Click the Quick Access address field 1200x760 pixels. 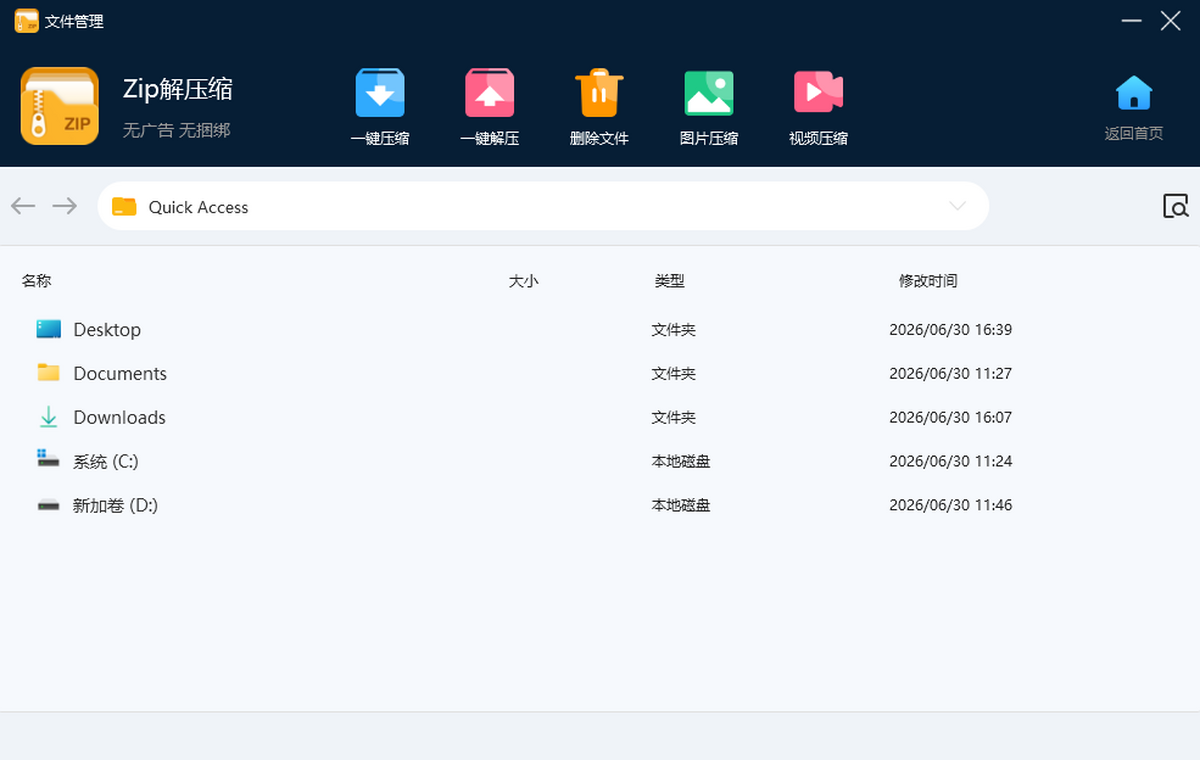point(543,206)
